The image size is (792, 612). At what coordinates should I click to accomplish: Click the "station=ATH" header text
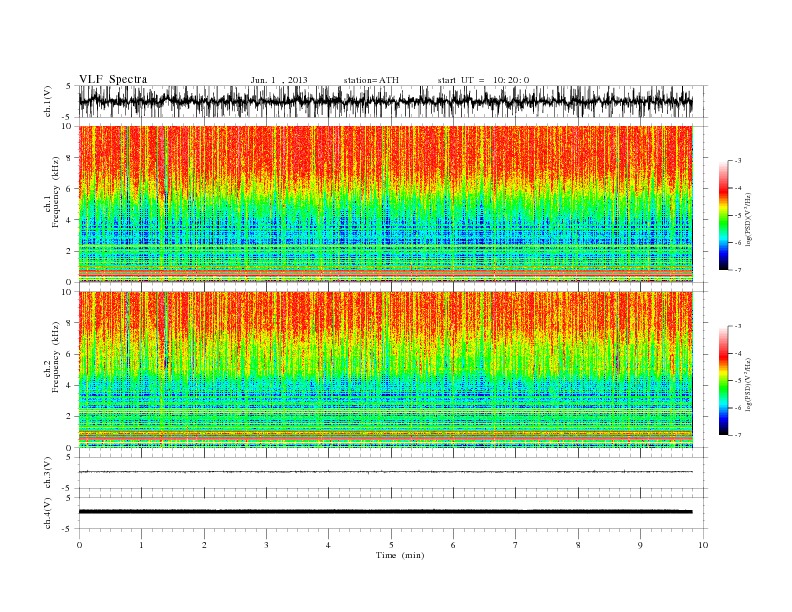[371, 80]
